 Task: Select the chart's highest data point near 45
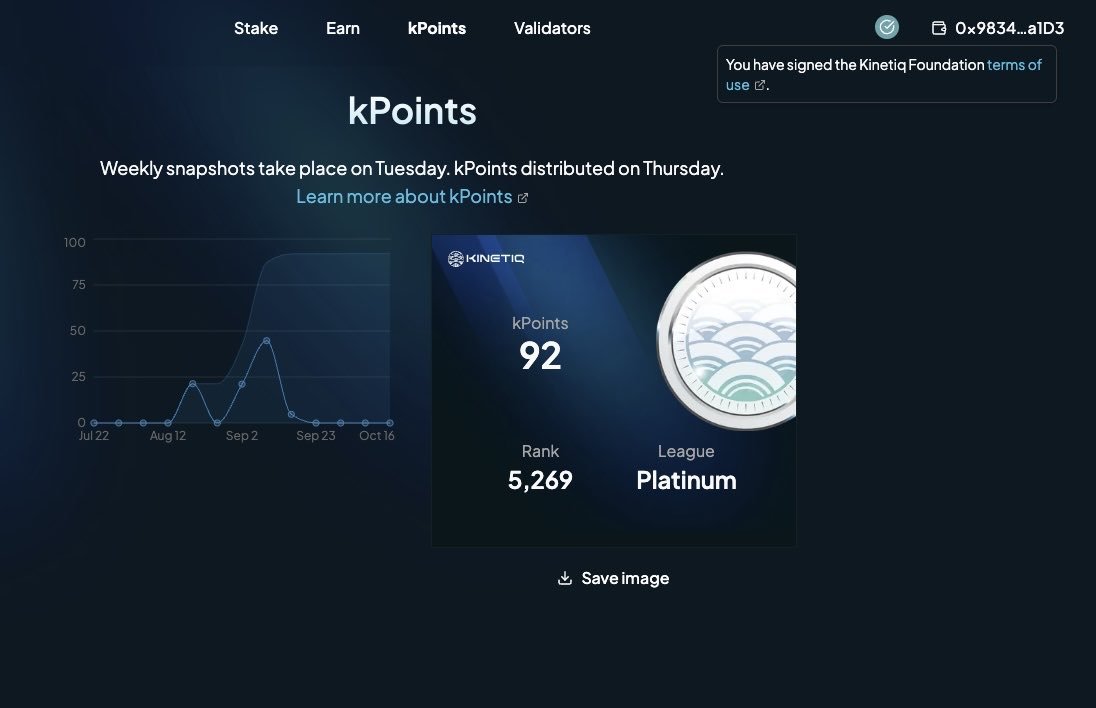pos(267,340)
